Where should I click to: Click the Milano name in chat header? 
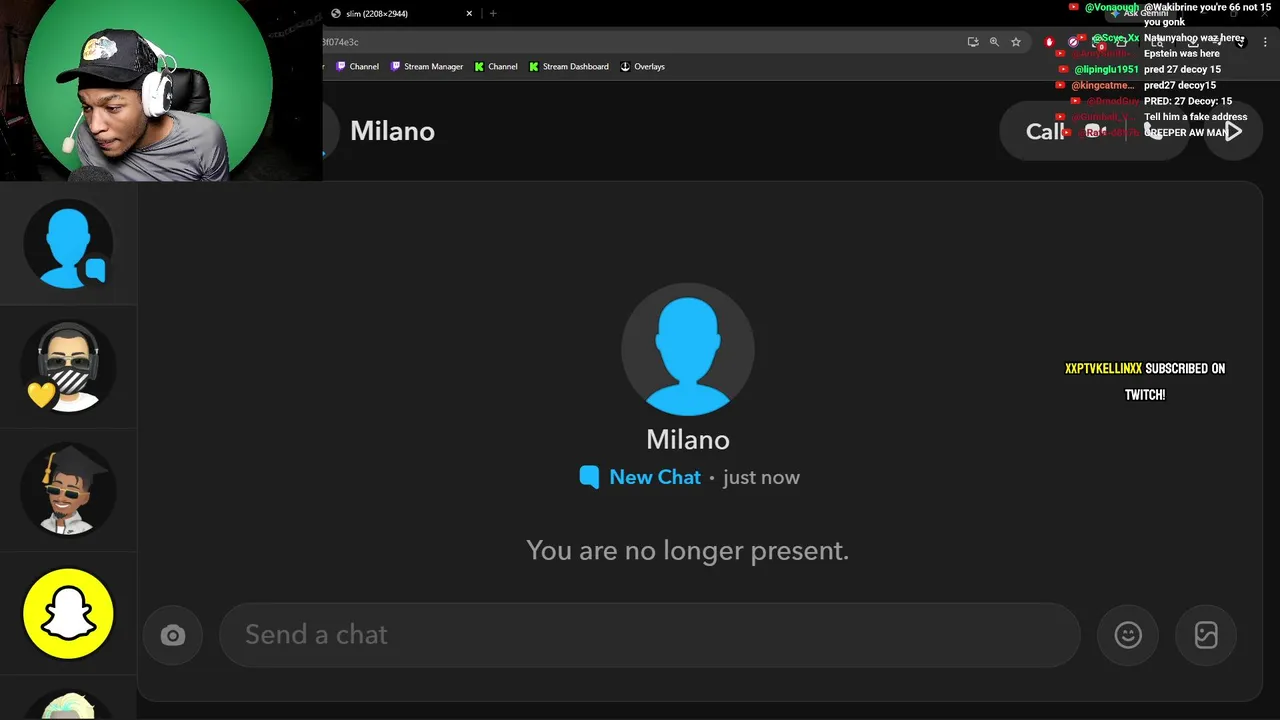[x=392, y=131]
